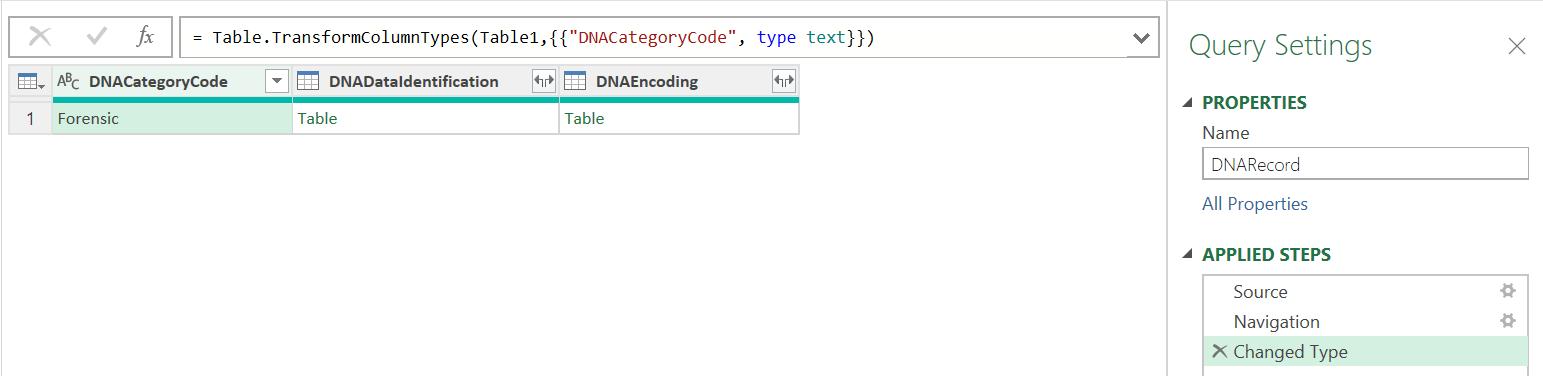Open Table link in DNADataIdentification cell
Screen dimensions: 1543x376
click(317, 118)
